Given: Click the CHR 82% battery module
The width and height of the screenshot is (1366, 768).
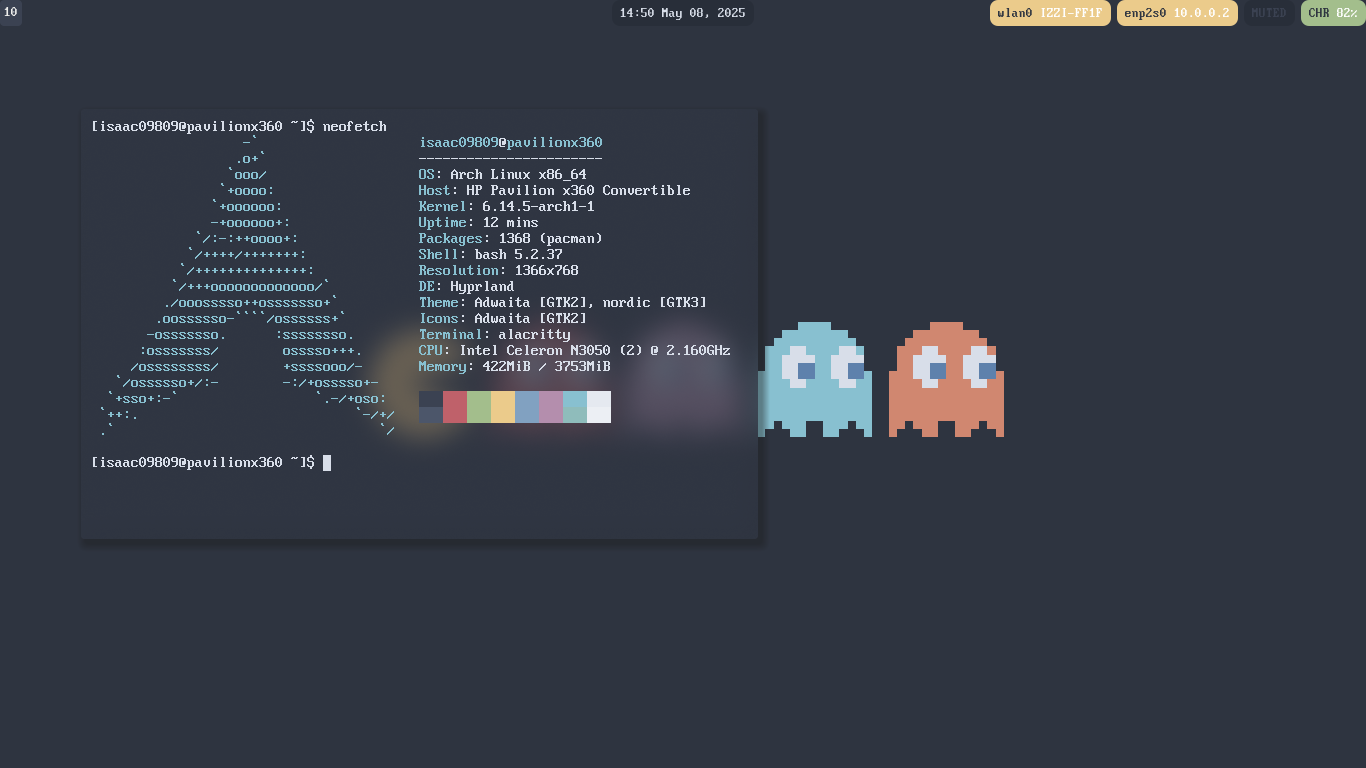Looking at the screenshot, I should coord(1333,13).
